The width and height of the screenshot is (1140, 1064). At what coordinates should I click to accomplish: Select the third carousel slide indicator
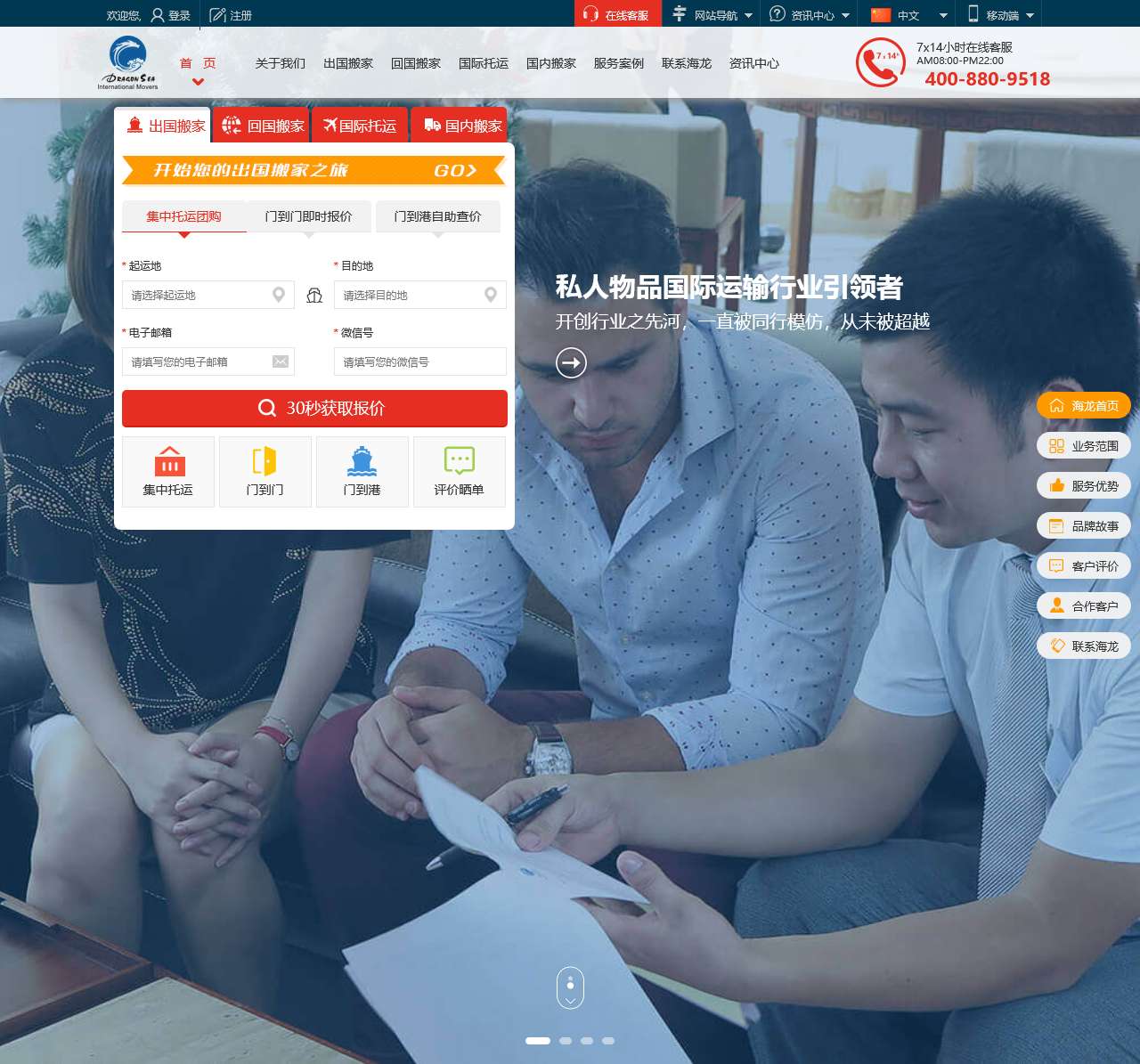587,1040
